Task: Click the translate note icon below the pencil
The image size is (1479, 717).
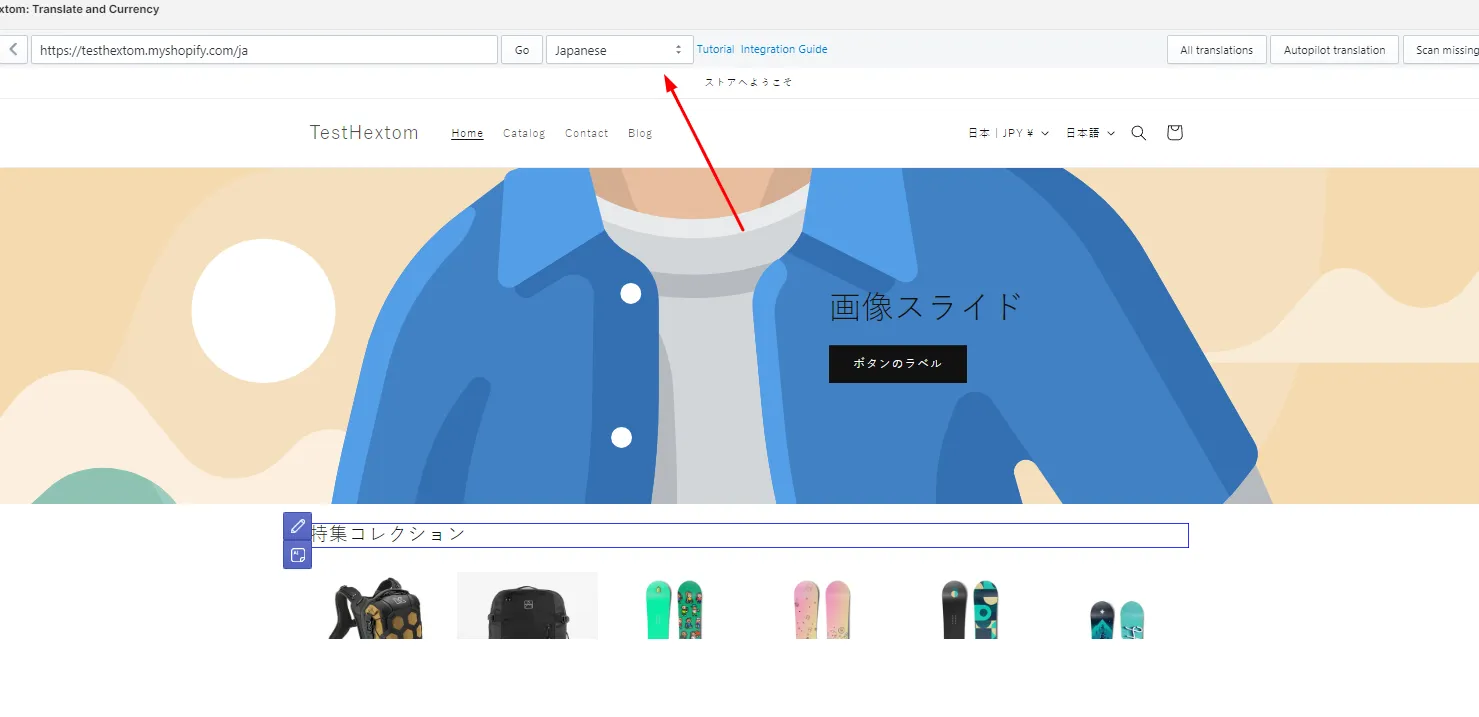Action: point(297,555)
